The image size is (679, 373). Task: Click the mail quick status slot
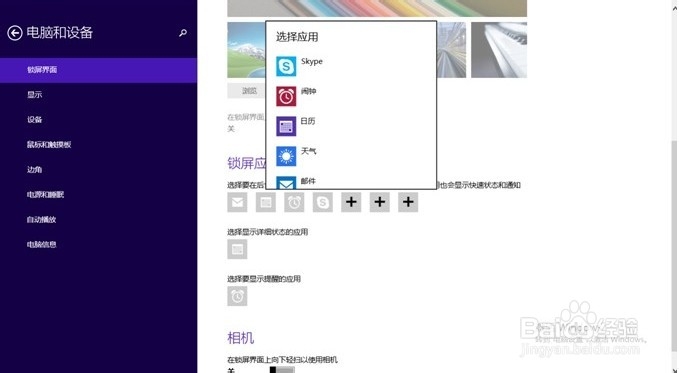coord(237,202)
